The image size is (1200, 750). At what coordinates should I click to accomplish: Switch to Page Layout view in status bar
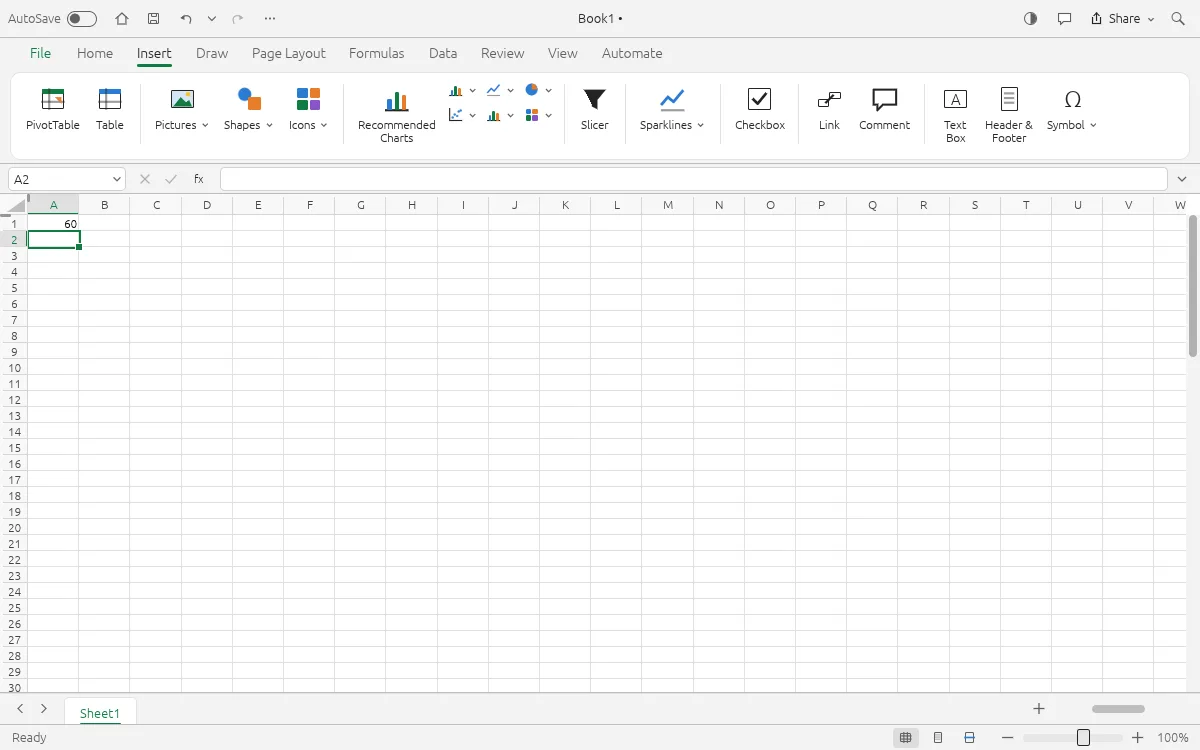pos(938,738)
